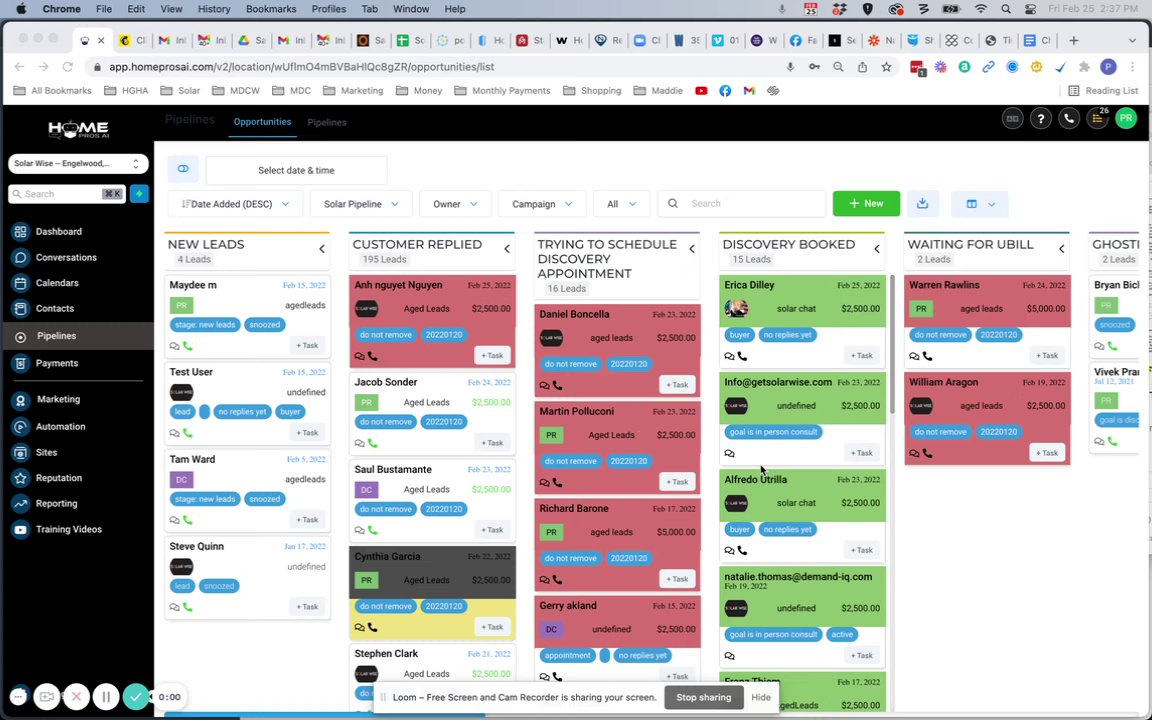Screen dimensions: 1152x720
Task: Open the Owner filter dropdown
Action: coord(454,204)
